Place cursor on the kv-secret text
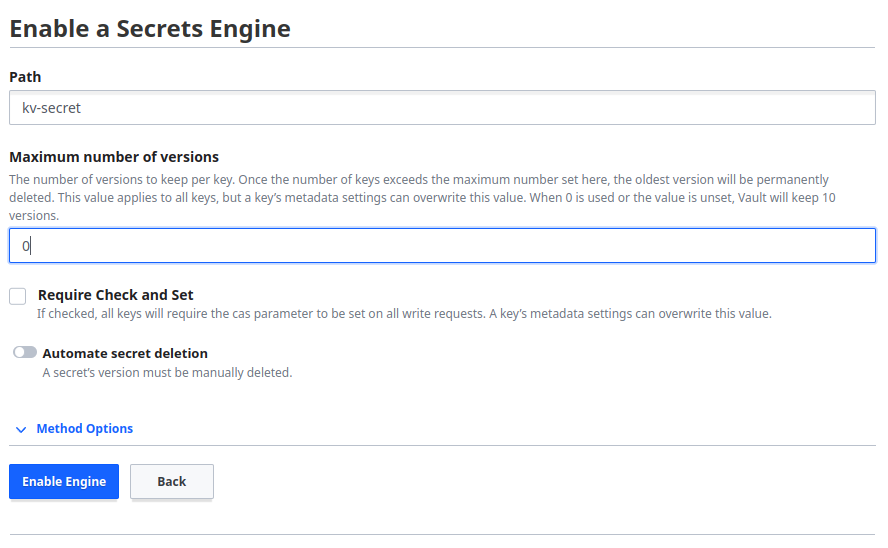Viewport: 888px width, 548px height. (51, 108)
